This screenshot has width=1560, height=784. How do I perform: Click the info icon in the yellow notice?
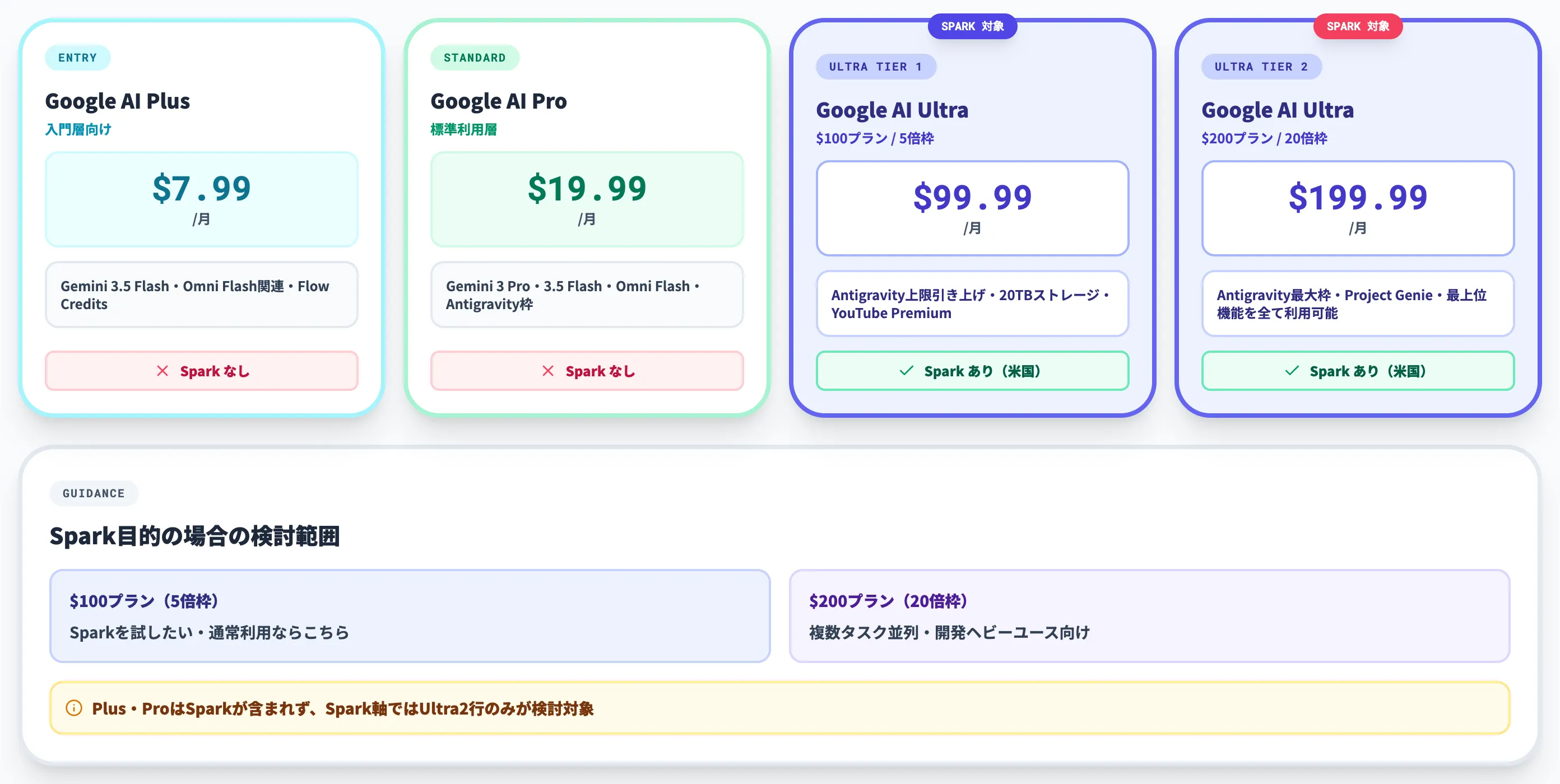point(74,708)
